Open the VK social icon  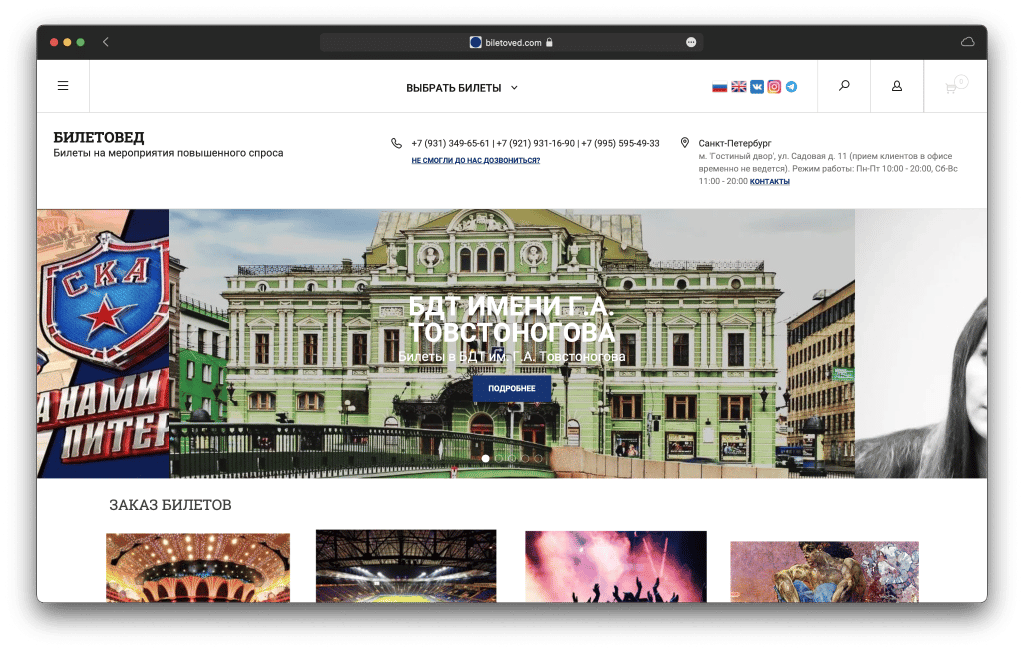tap(757, 87)
